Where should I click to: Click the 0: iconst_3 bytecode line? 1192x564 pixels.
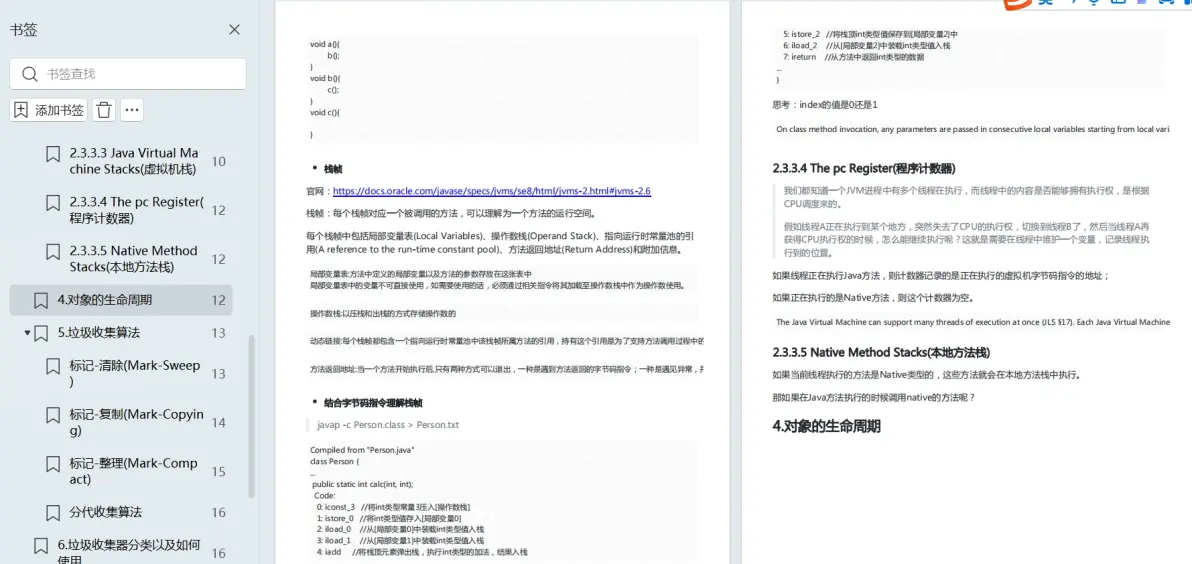tap(393, 507)
